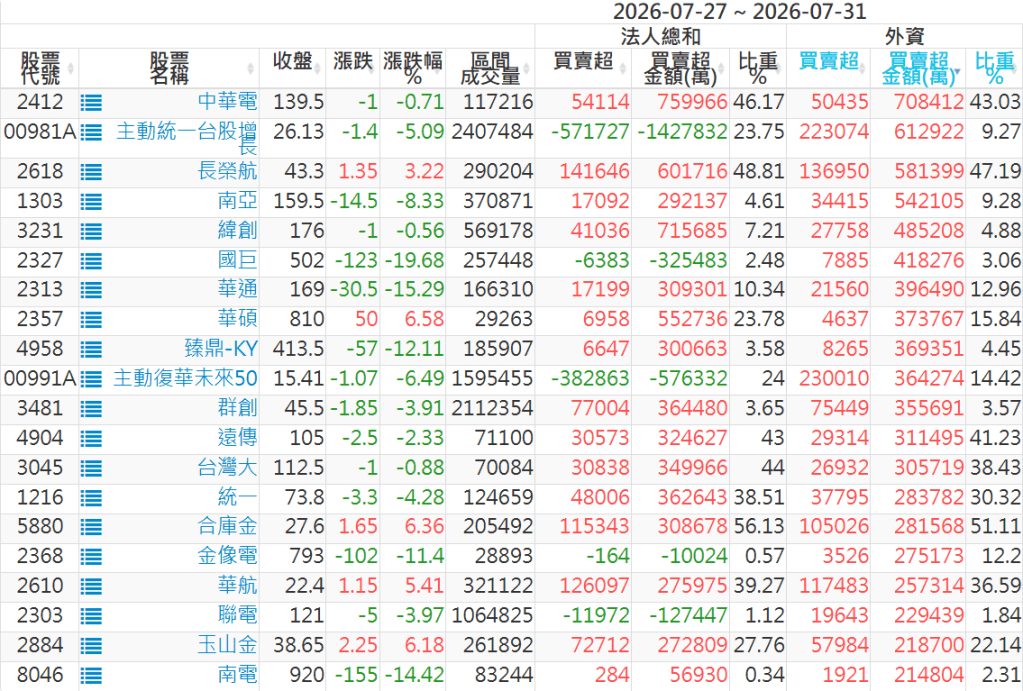Open list icon for 3481 群創
The height and width of the screenshot is (691, 1023).
tap(91, 409)
